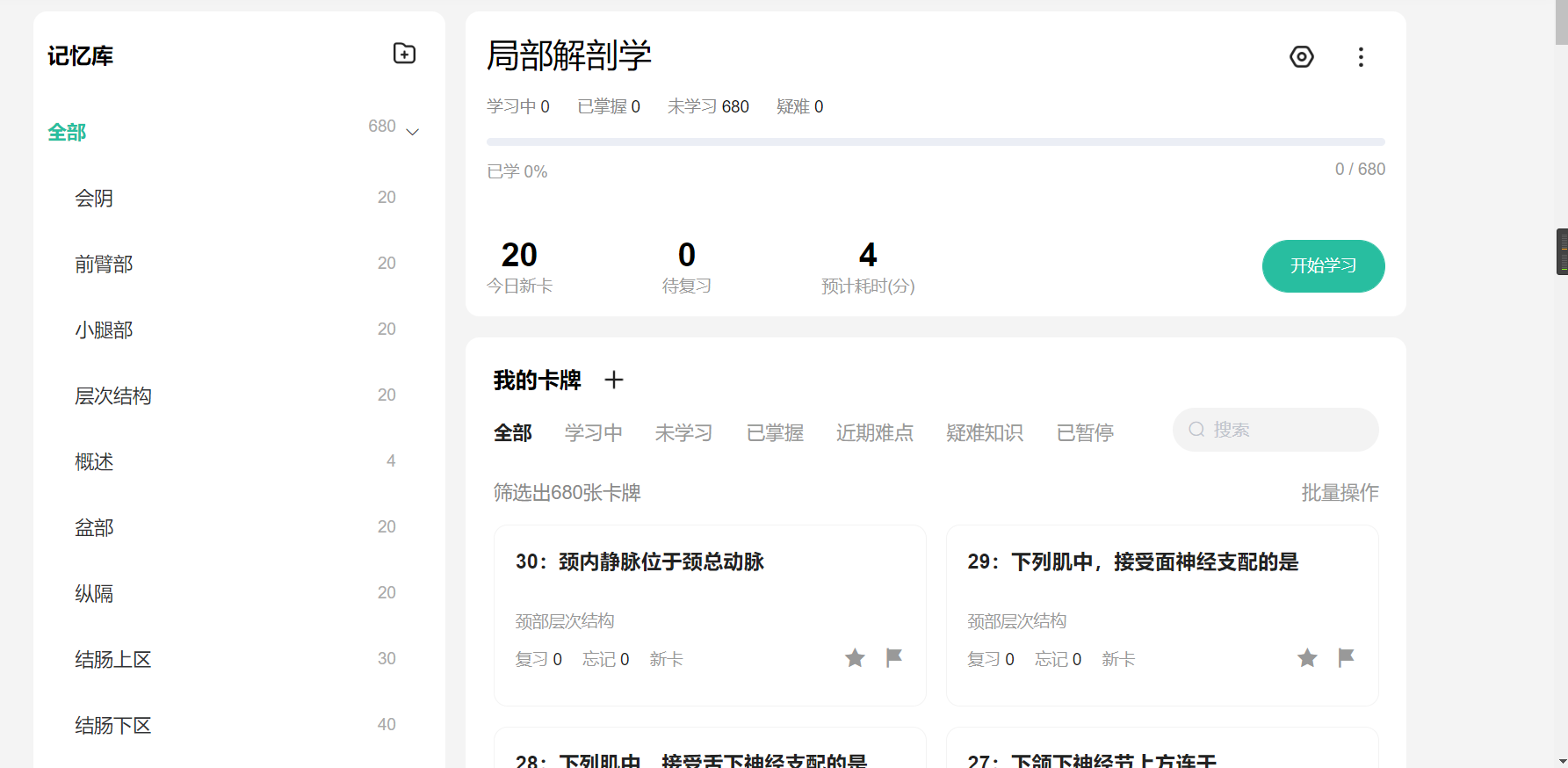Star card 29 接受面神经支配的是

[1307, 657]
